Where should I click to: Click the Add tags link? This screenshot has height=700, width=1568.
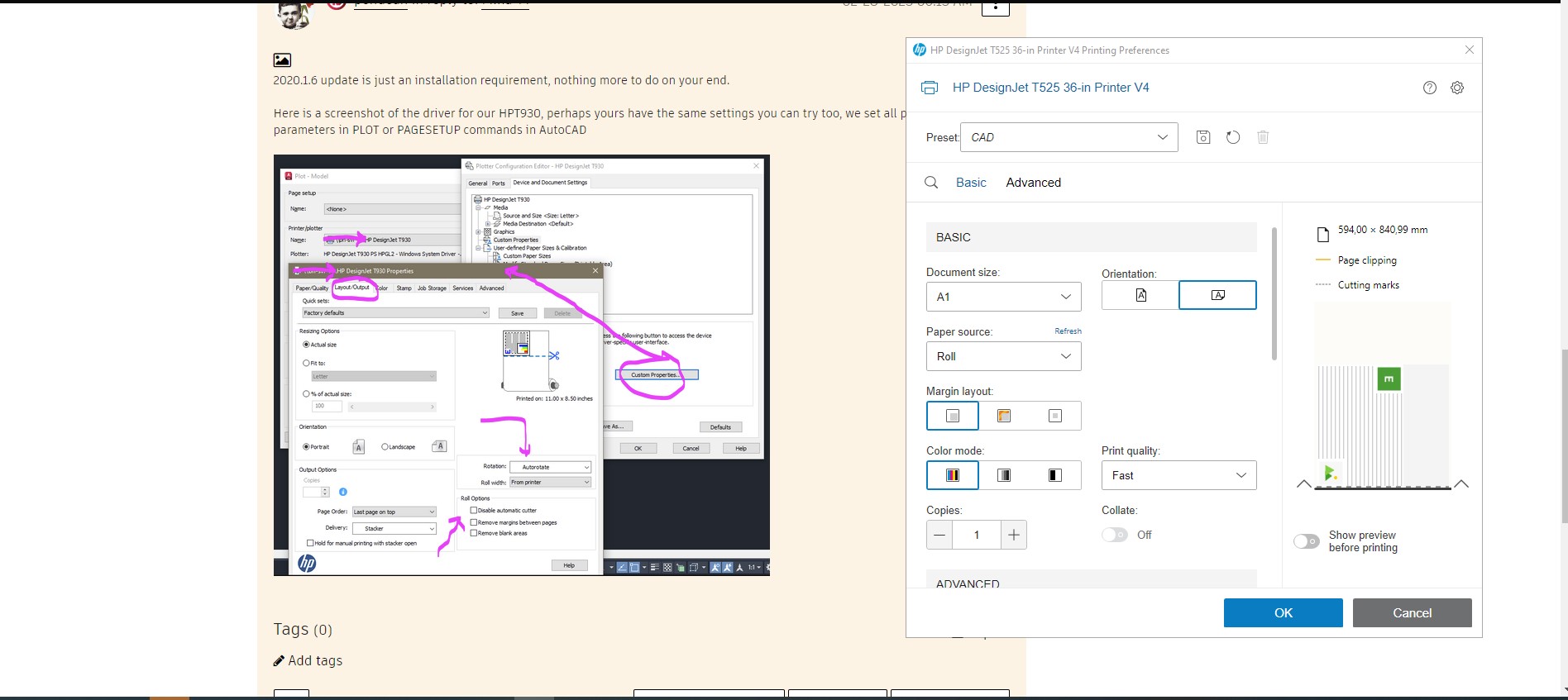(315, 660)
